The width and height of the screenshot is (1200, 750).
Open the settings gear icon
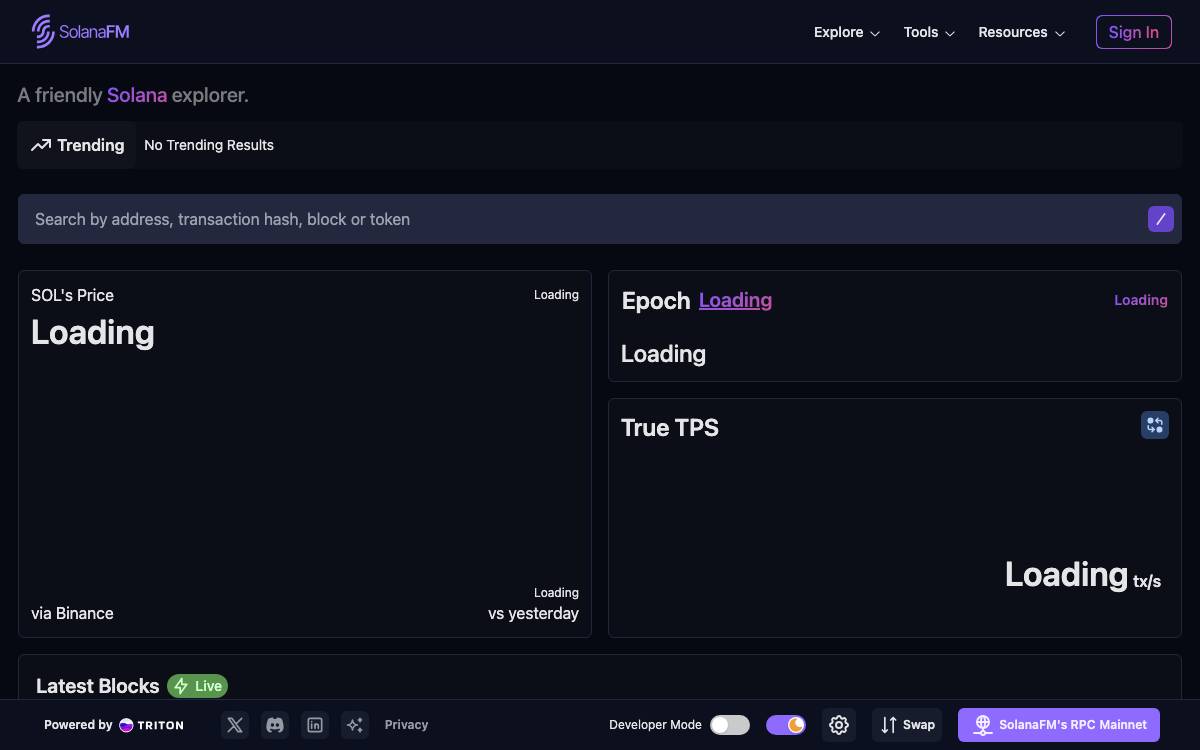(839, 725)
